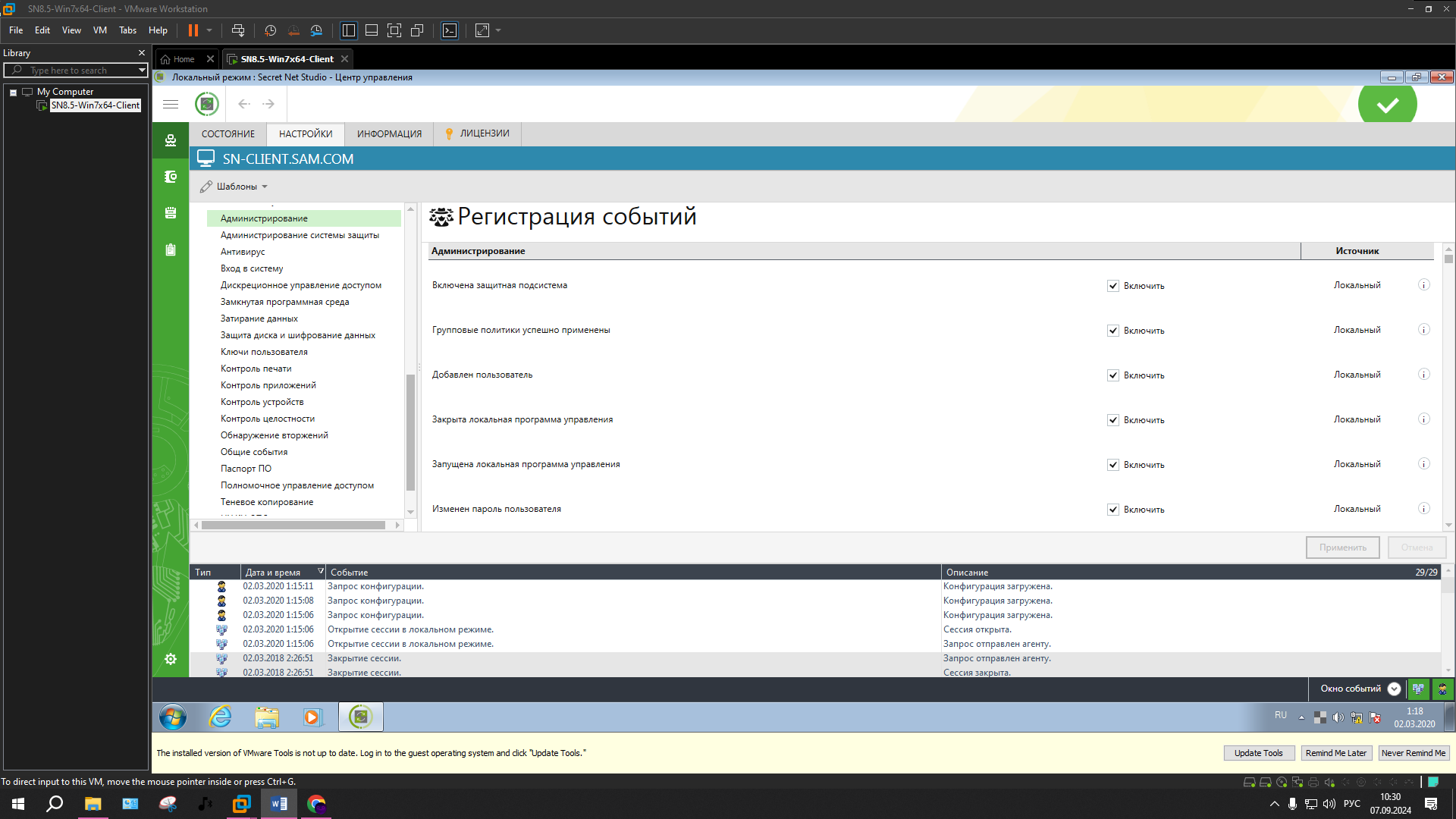Launch Word from the host taskbar
Screen dimensions: 1456x819
[279, 804]
